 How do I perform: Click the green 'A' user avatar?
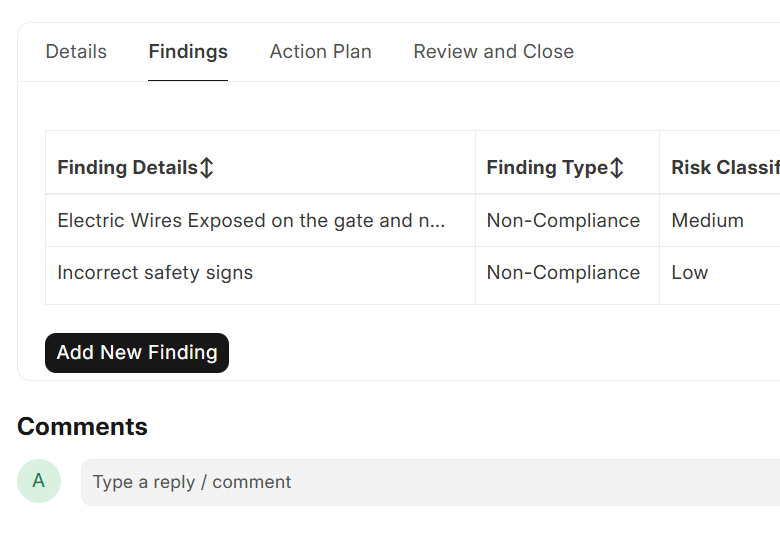(39, 481)
